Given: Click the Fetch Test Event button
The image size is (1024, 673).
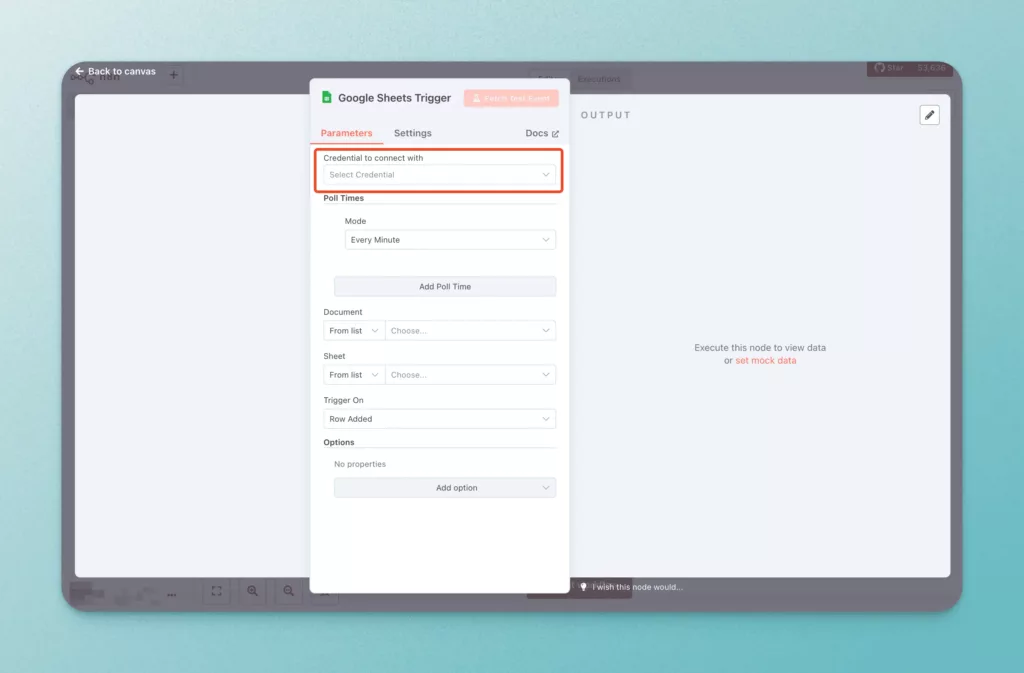Looking at the screenshot, I should click(511, 99).
